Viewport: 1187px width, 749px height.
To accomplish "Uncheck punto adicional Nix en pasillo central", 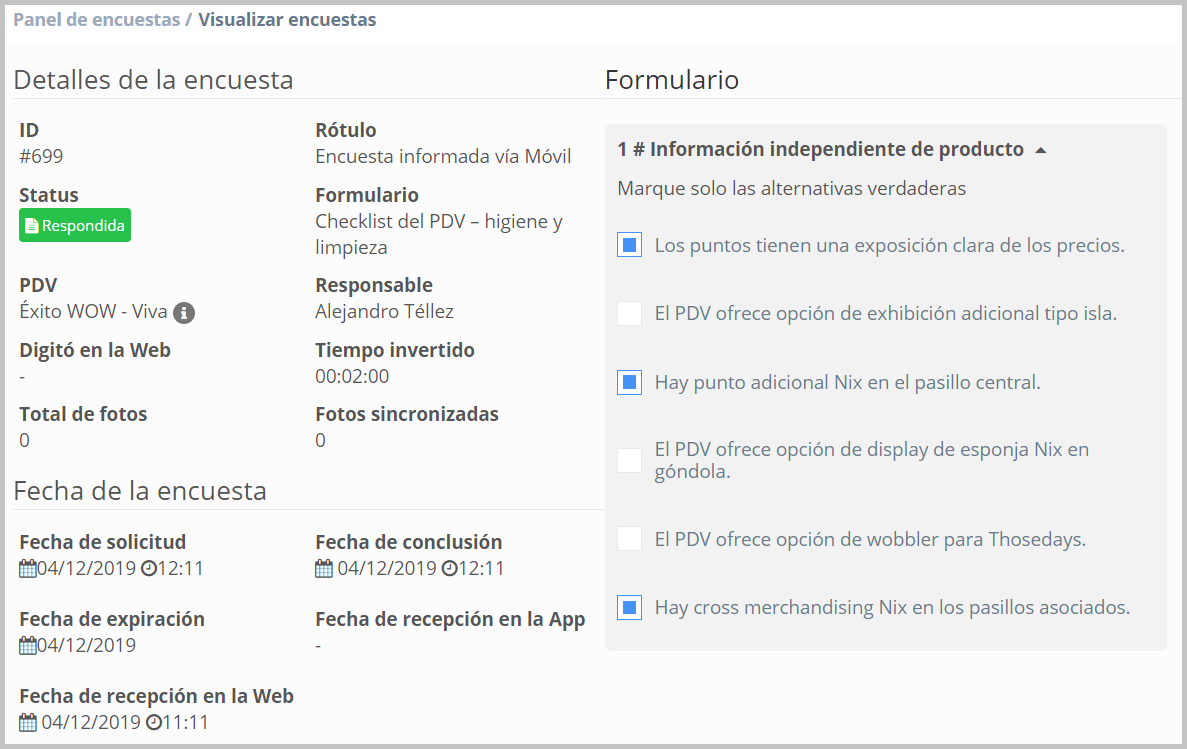I will (x=629, y=382).
